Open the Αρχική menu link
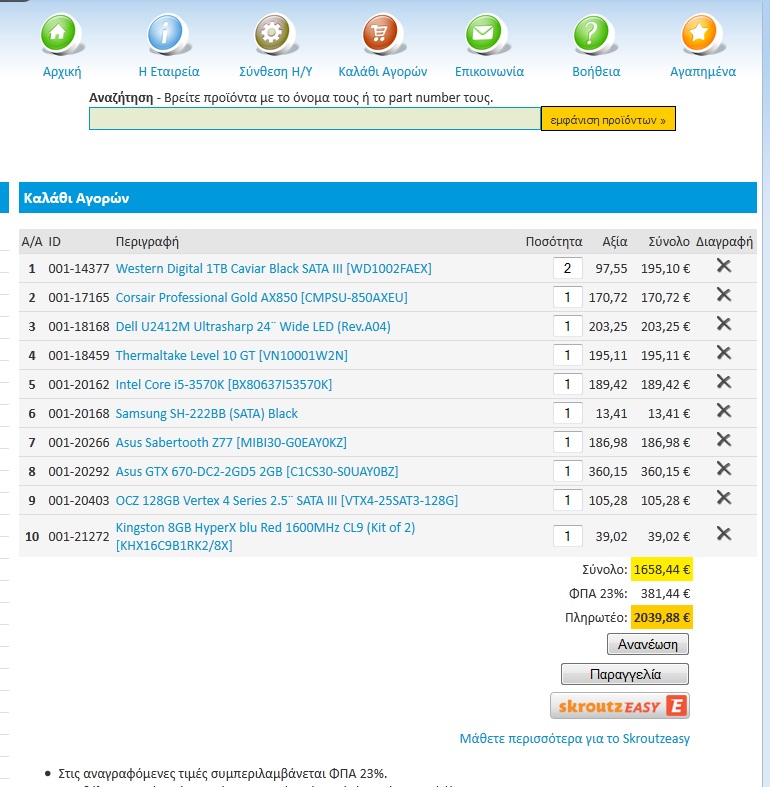 click(62, 72)
